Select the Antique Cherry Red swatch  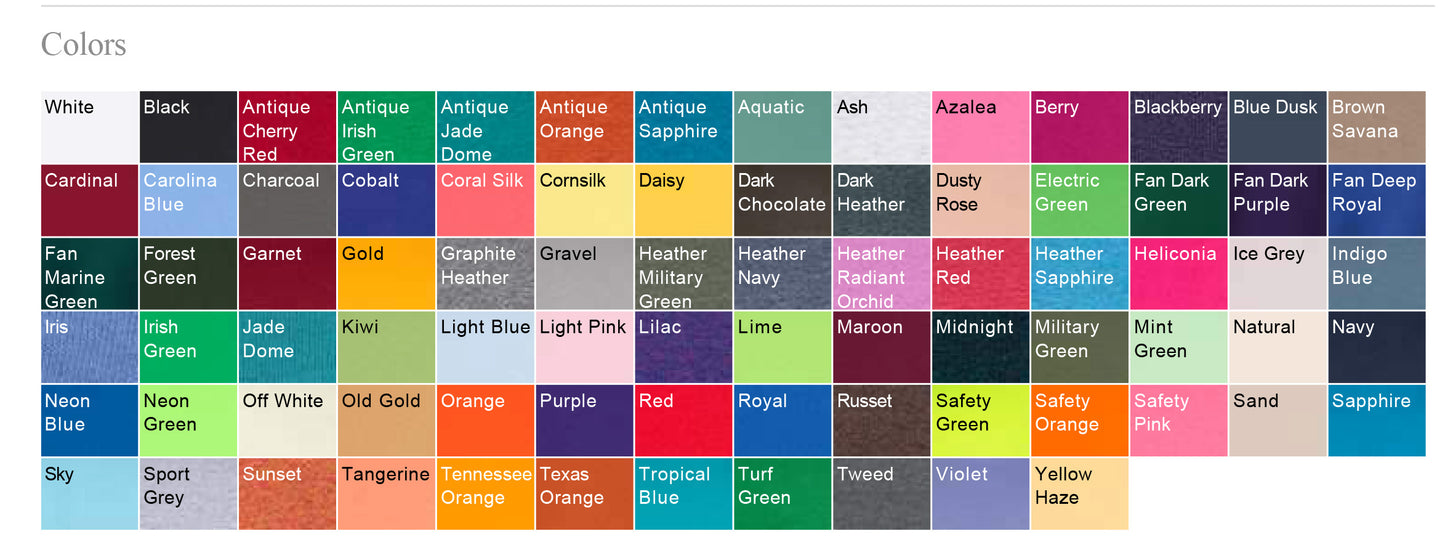click(288, 127)
